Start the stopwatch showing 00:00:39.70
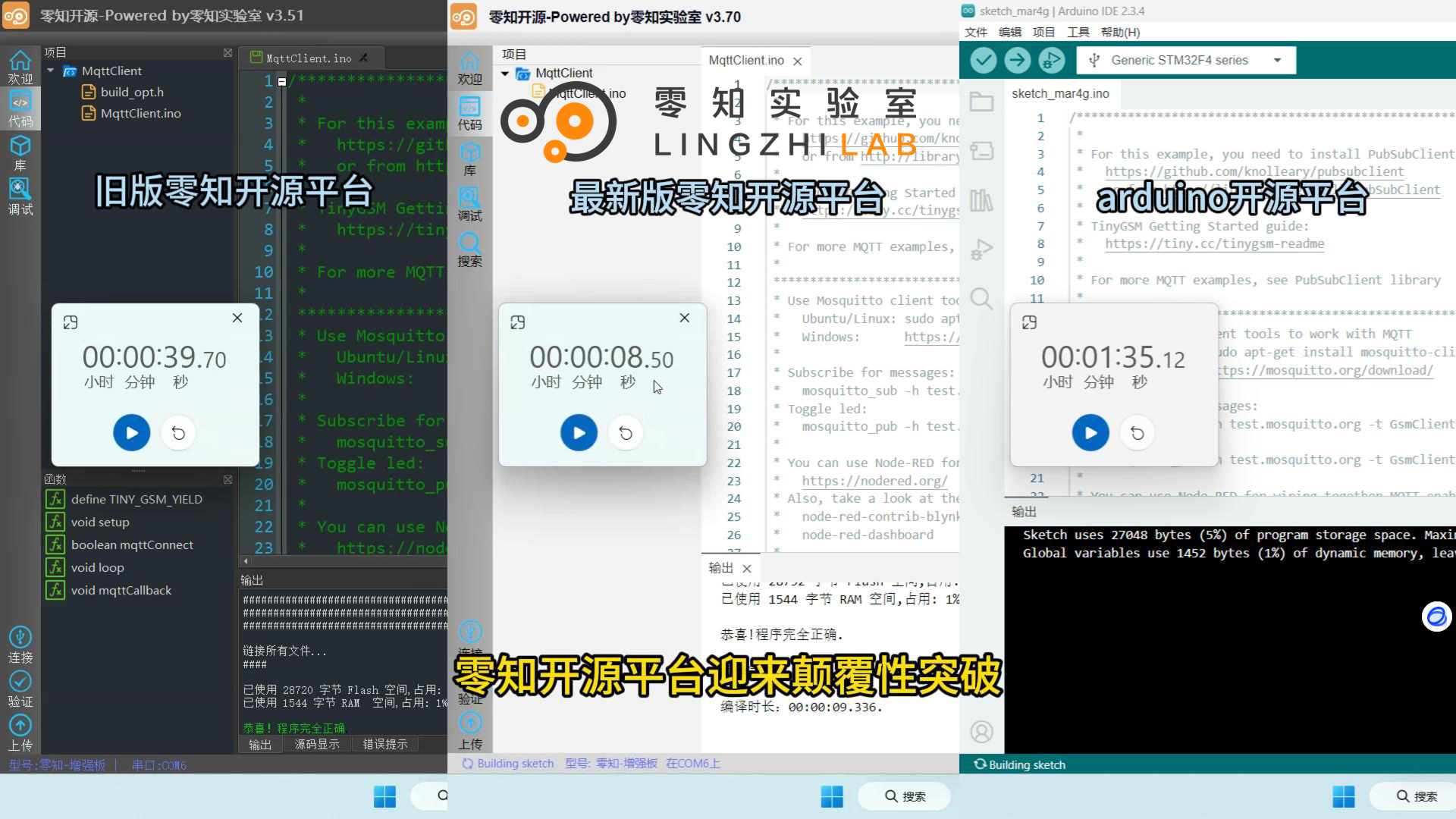 (132, 433)
